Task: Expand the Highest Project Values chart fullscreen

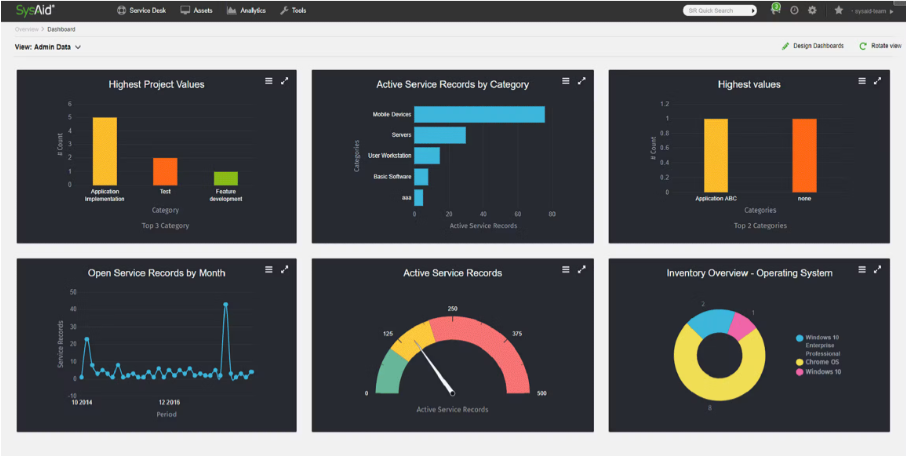Action: click(x=285, y=81)
